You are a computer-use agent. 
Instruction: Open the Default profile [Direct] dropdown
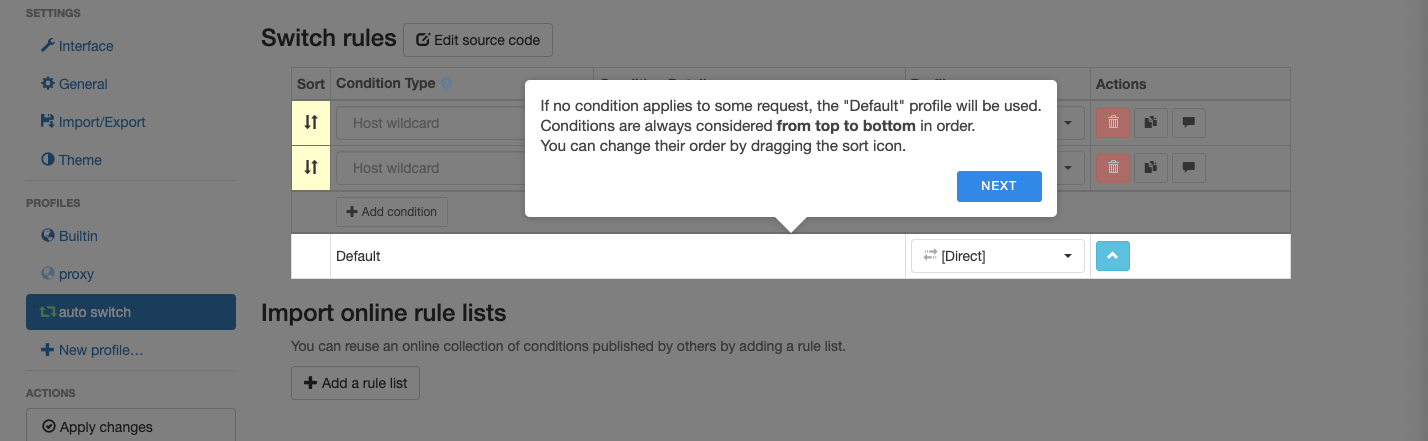pyautogui.click(x=997, y=256)
